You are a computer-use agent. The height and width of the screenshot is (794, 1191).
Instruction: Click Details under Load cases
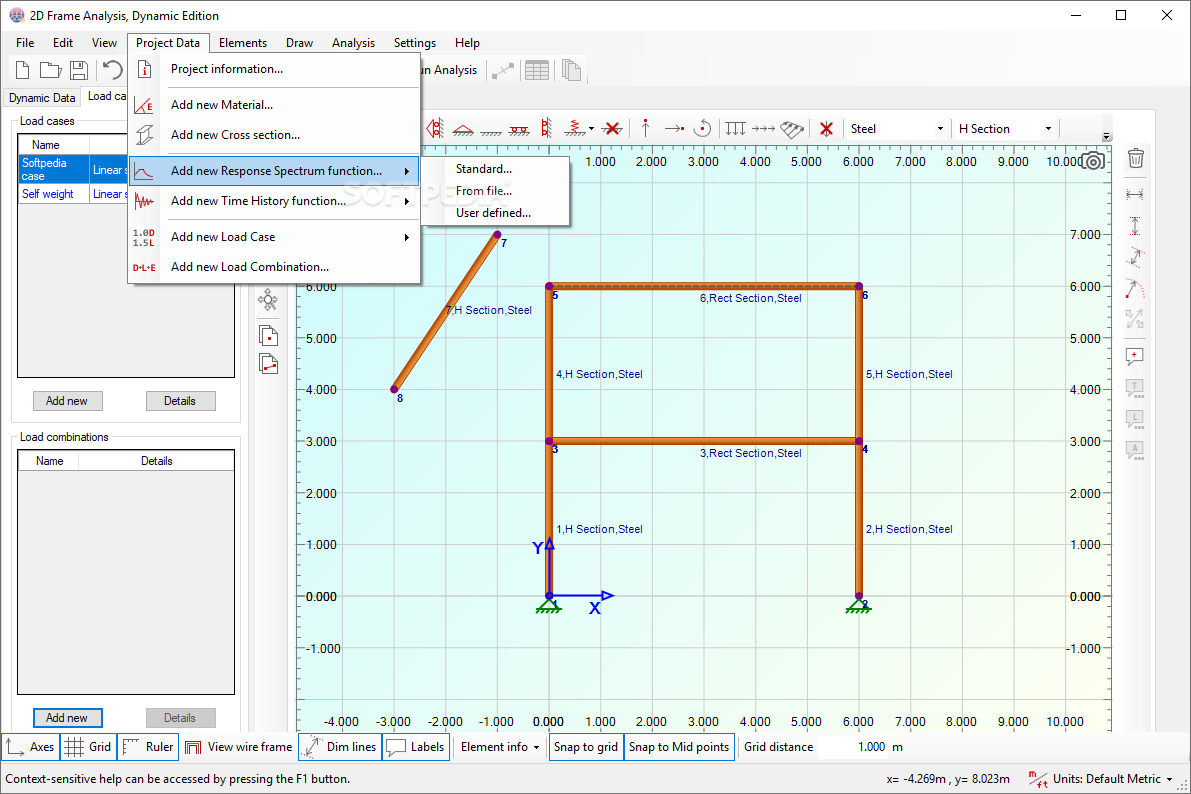click(180, 401)
